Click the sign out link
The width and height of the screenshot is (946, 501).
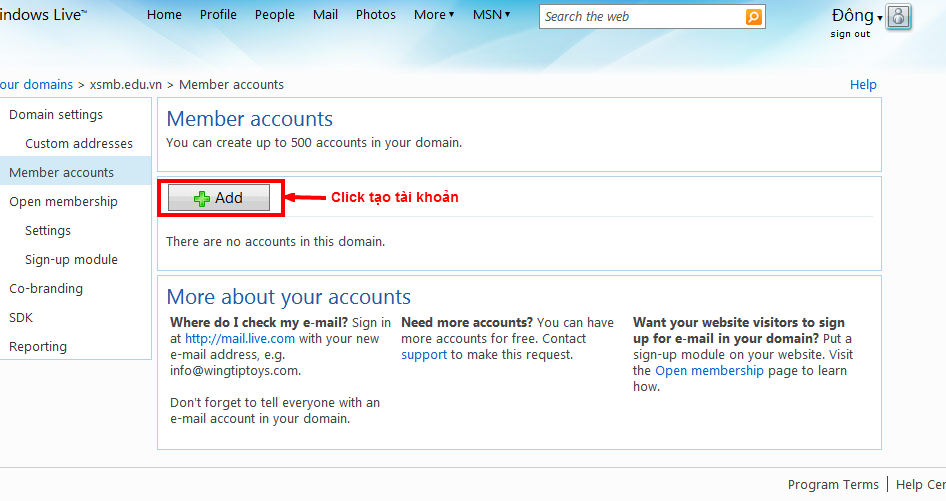click(x=850, y=34)
